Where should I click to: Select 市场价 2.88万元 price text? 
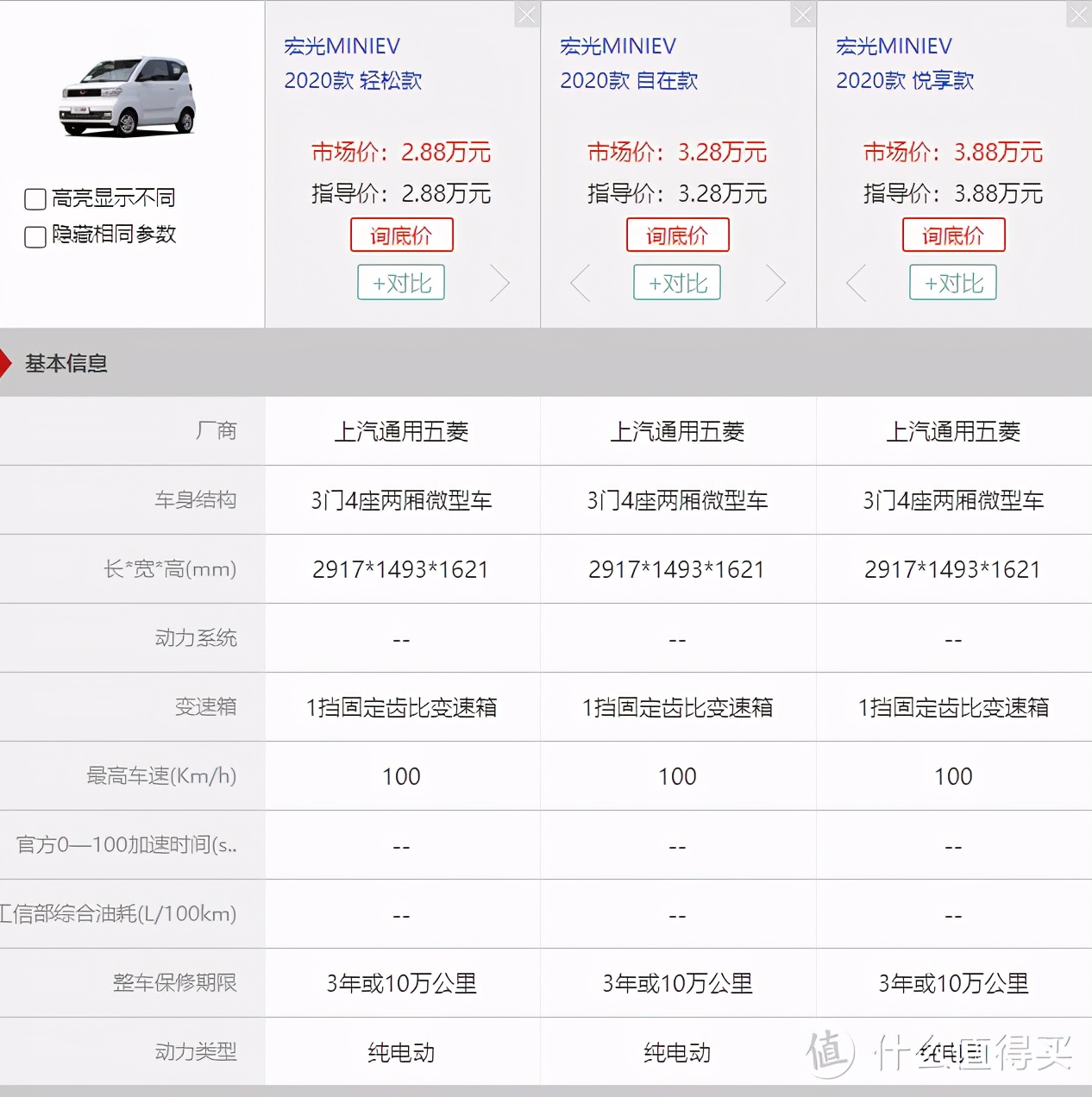point(401,153)
